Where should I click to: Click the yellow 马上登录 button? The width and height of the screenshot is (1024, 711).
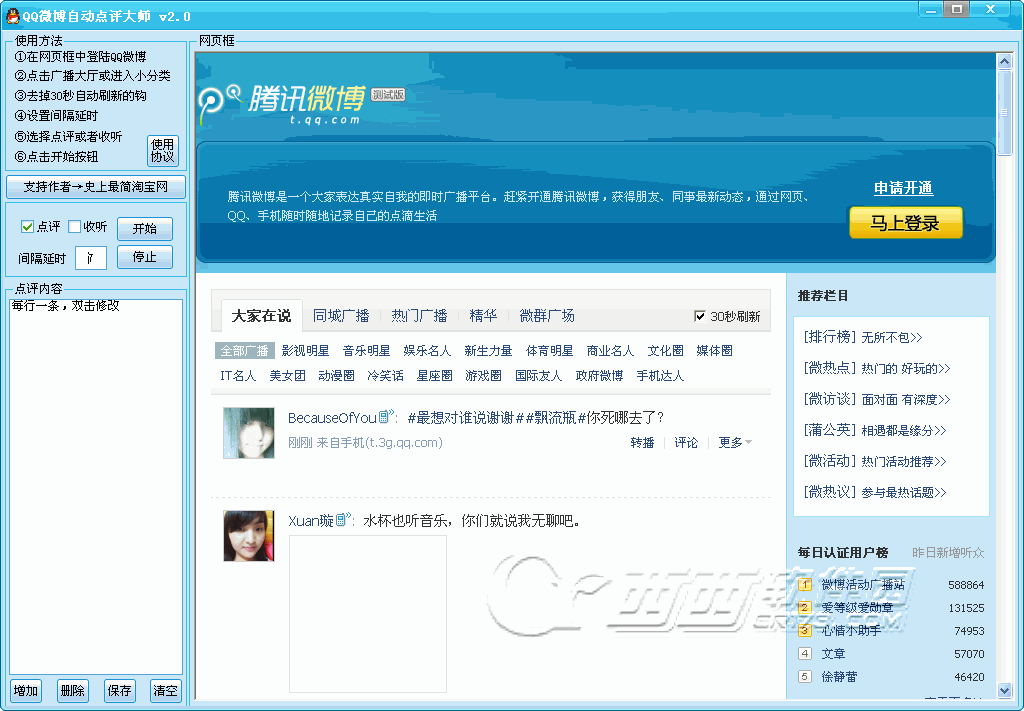(x=906, y=223)
